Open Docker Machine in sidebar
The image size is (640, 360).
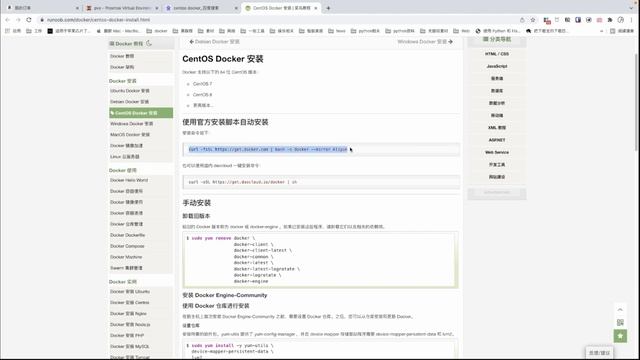(x=126, y=257)
